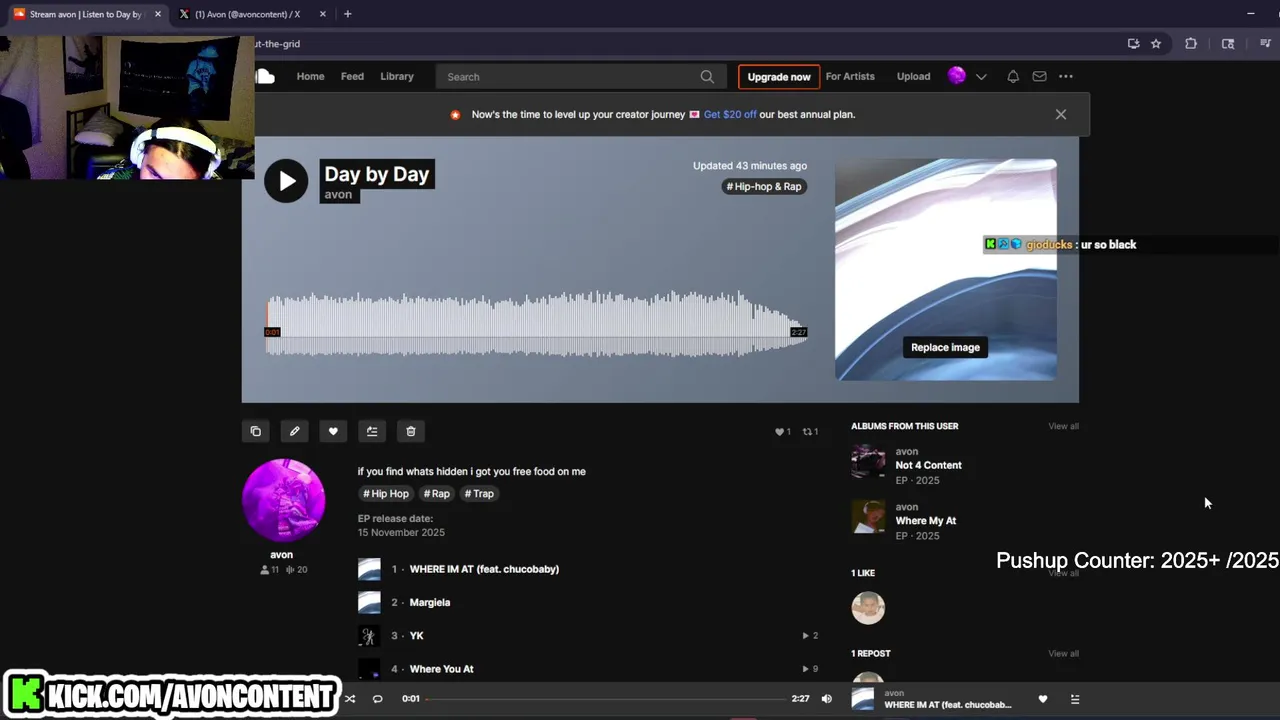1280x720 pixels.
Task: Play the Day by Day playlist
Action: [x=286, y=181]
